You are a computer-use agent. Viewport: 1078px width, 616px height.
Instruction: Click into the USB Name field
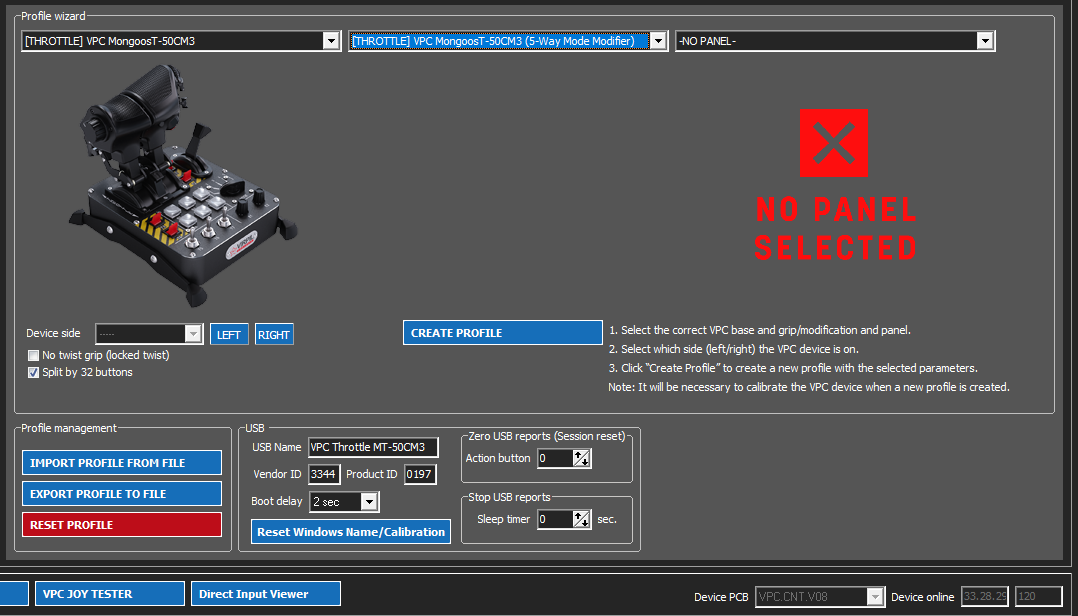pos(373,448)
